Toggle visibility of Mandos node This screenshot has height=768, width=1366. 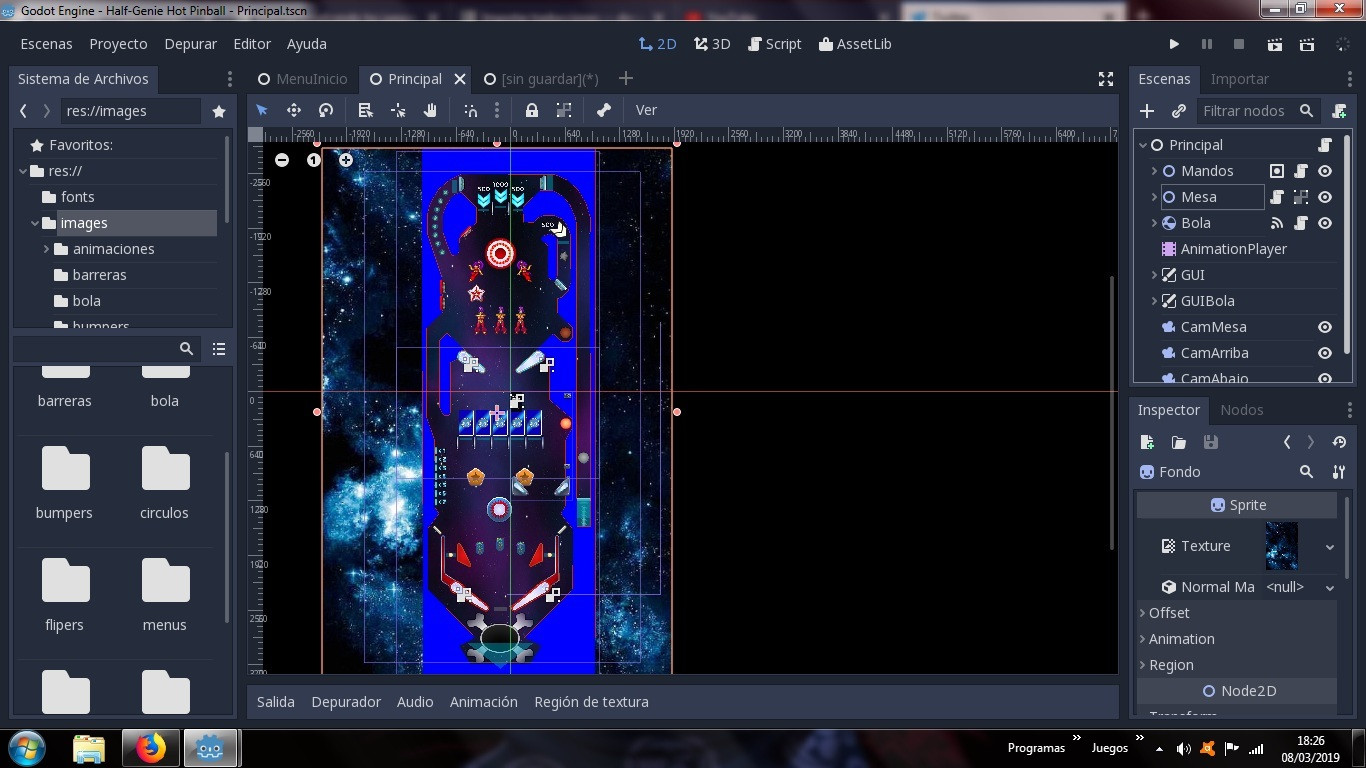(x=1325, y=171)
